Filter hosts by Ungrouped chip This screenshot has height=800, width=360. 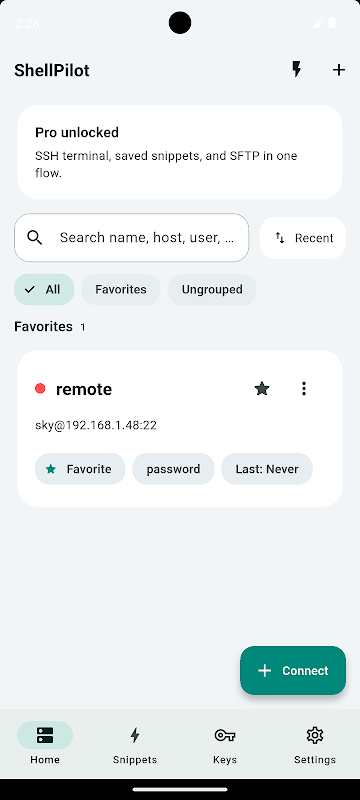(x=212, y=289)
